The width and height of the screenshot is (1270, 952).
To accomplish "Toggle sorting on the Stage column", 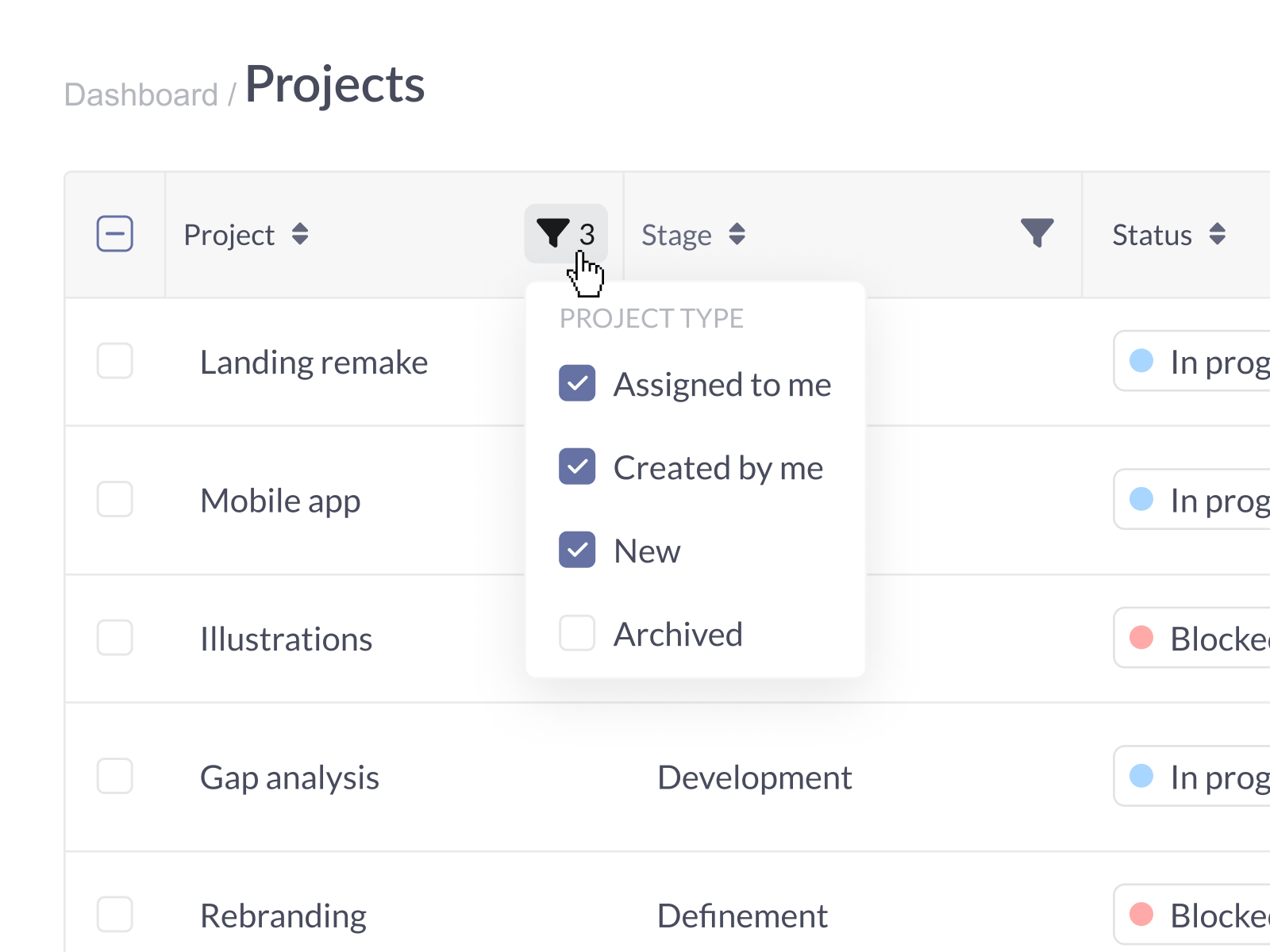I will tap(737, 234).
